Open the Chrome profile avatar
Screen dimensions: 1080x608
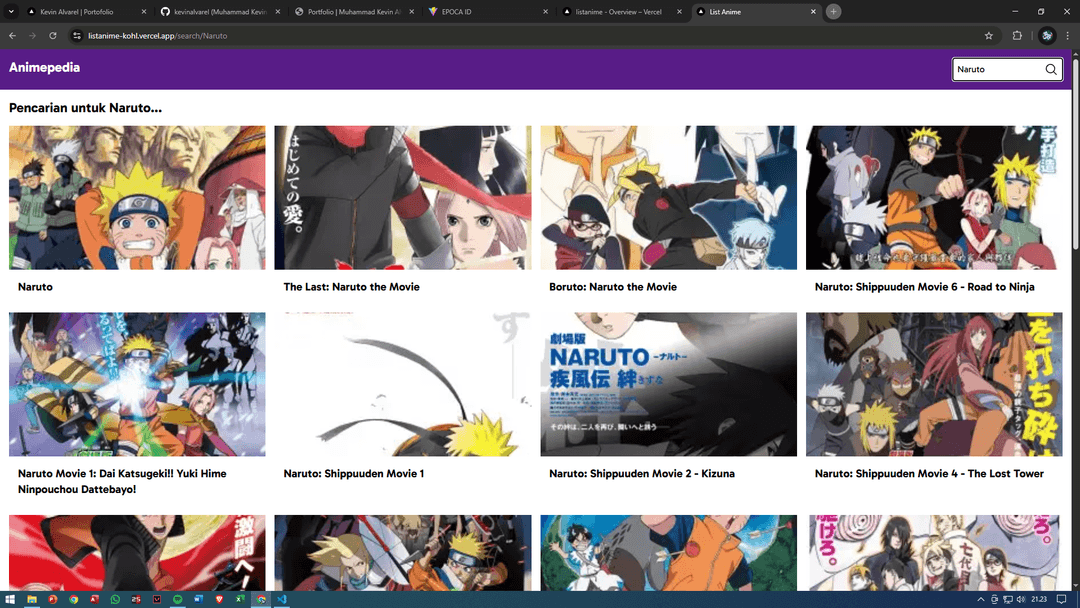[x=1046, y=35]
